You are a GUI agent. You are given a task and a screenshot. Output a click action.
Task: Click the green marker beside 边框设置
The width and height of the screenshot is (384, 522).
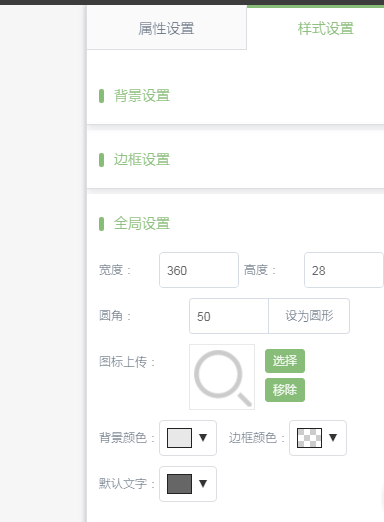point(102,160)
